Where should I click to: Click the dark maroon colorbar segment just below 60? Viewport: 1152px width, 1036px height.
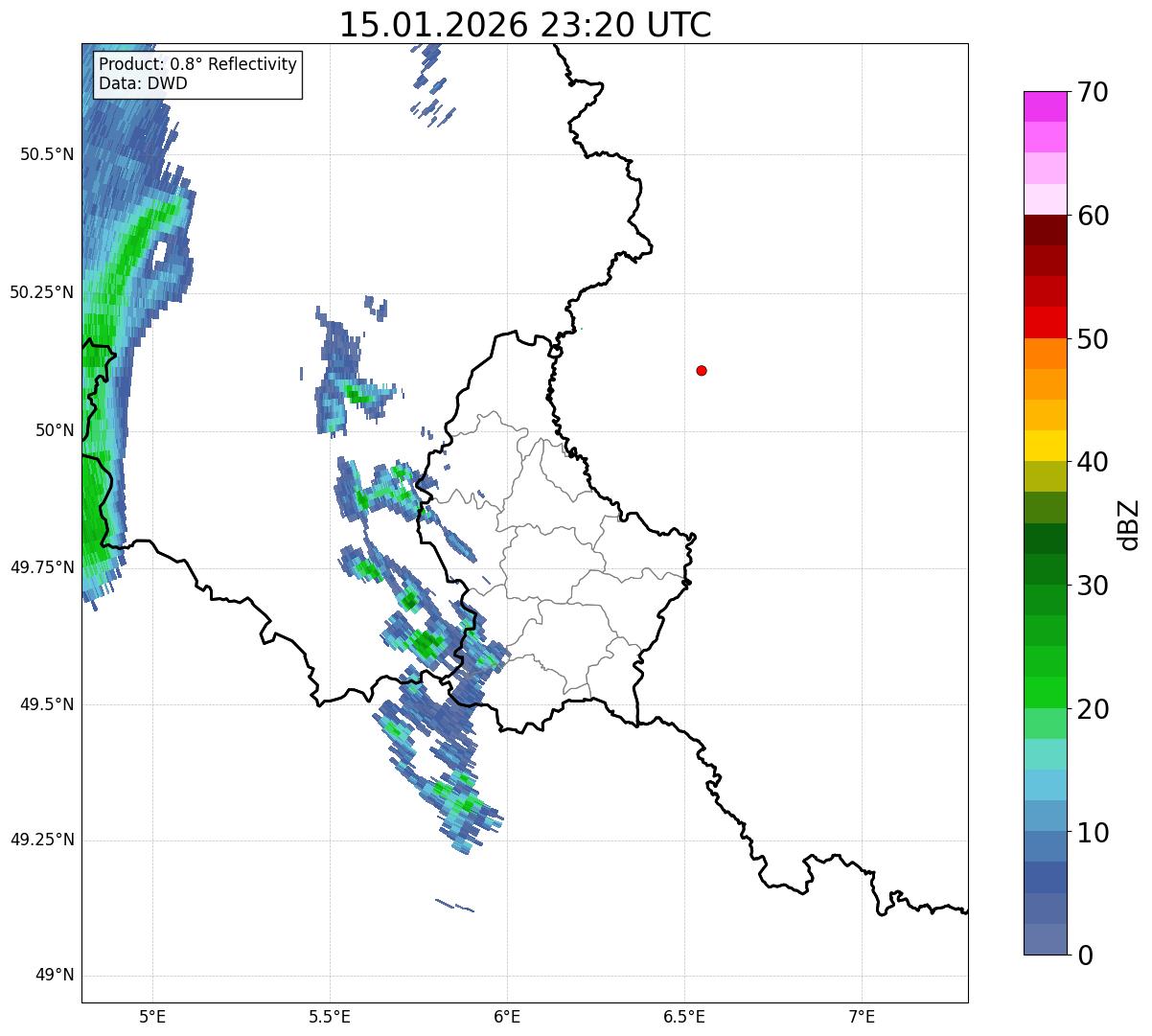[1045, 230]
